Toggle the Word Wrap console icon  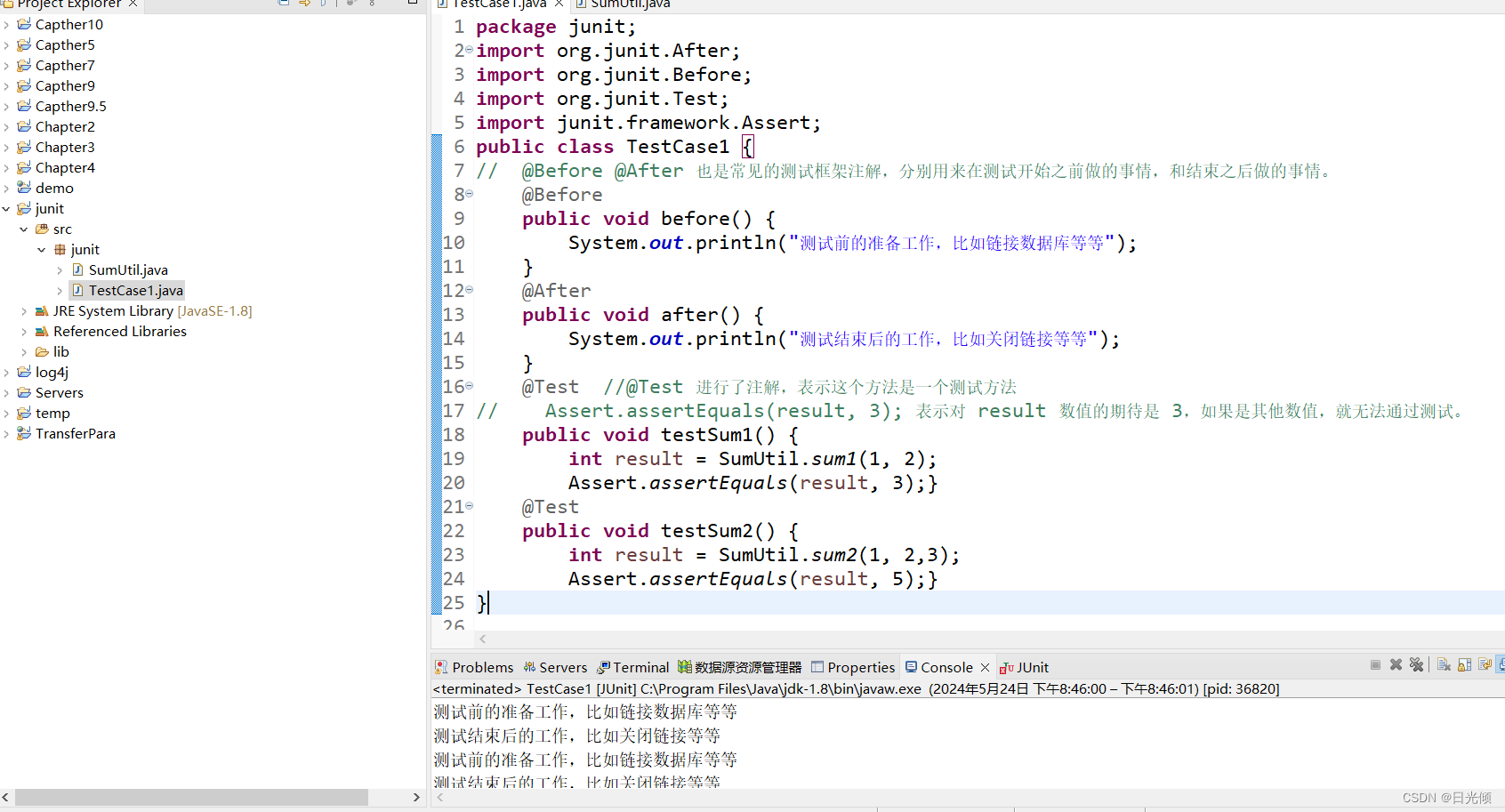(x=1485, y=665)
